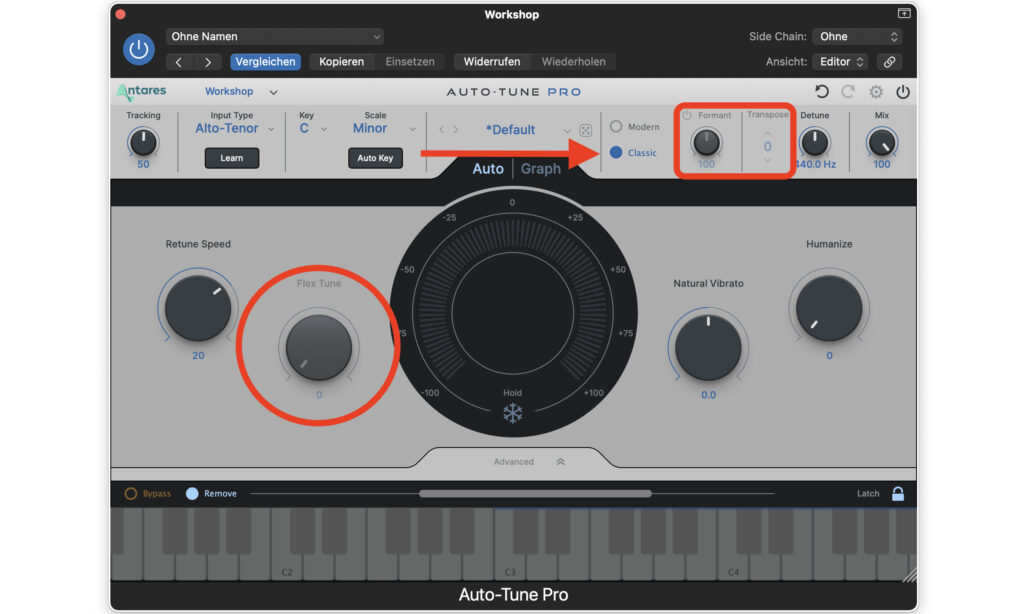This screenshot has width=1024, height=614.
Task: Click the Natural Vibrato knob
Action: tap(708, 347)
